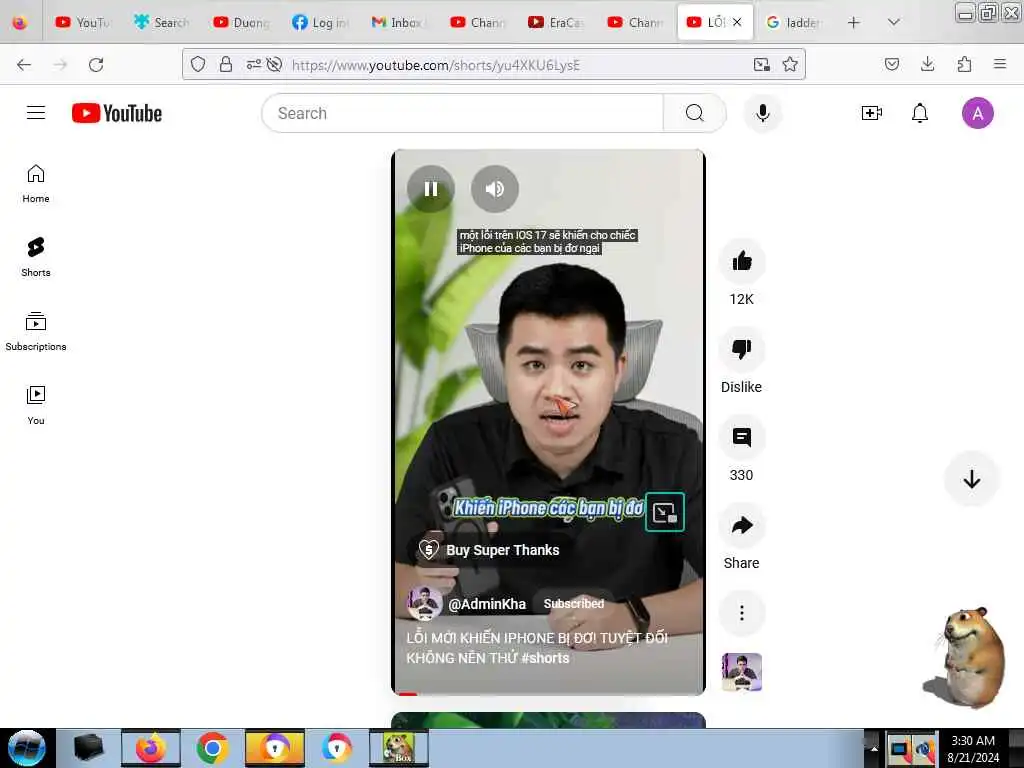Open You section in sidebar
The width and height of the screenshot is (1024, 768).
click(x=36, y=405)
